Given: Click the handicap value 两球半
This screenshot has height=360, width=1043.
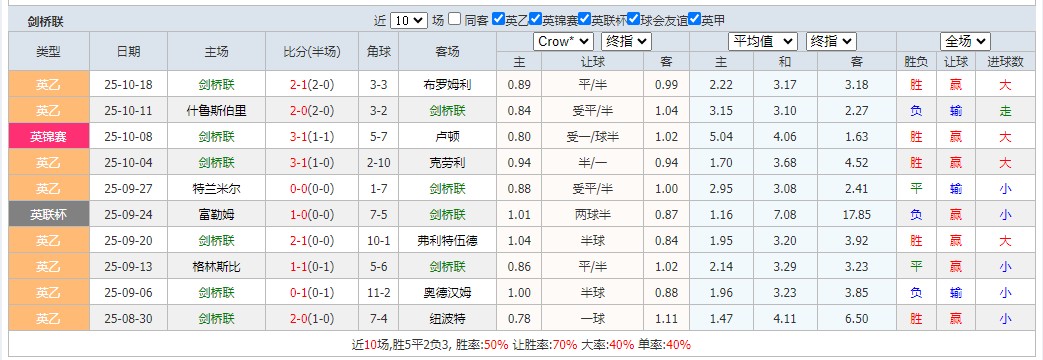Looking at the screenshot, I should (x=593, y=214).
